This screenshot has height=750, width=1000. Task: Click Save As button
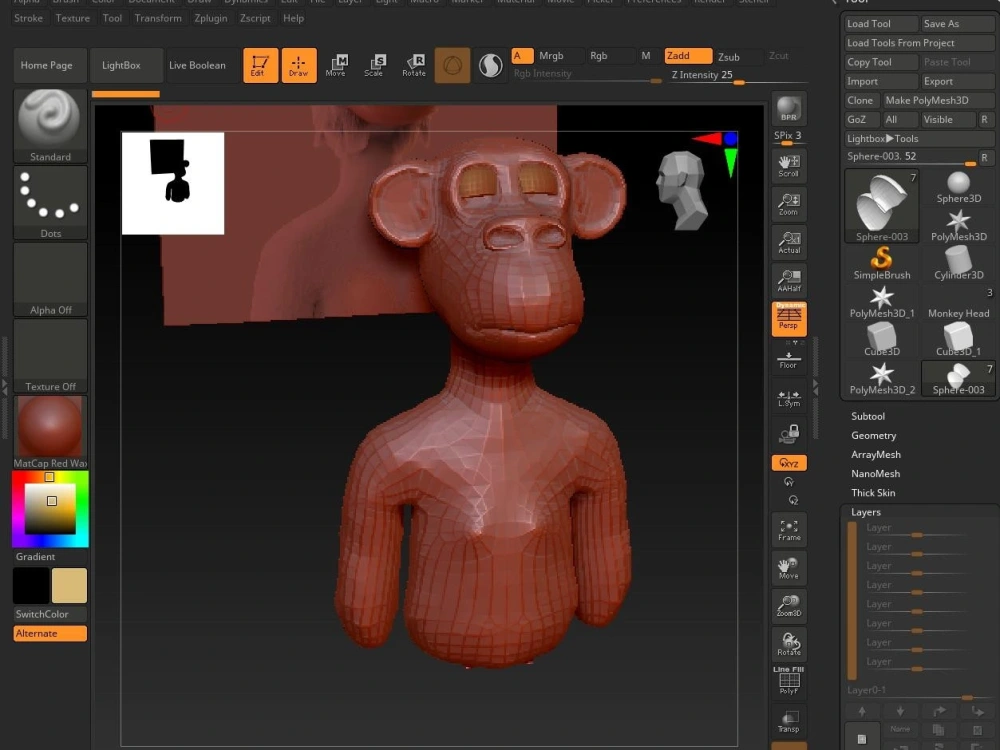click(958, 24)
